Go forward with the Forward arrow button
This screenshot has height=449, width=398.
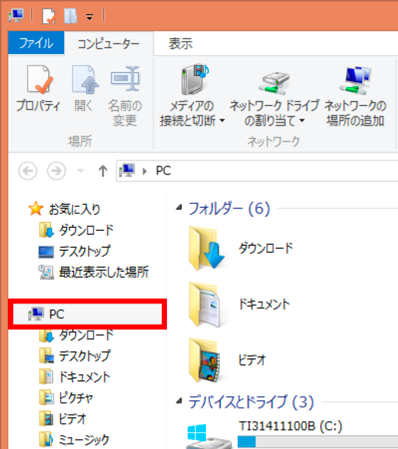pyautogui.click(x=56, y=171)
